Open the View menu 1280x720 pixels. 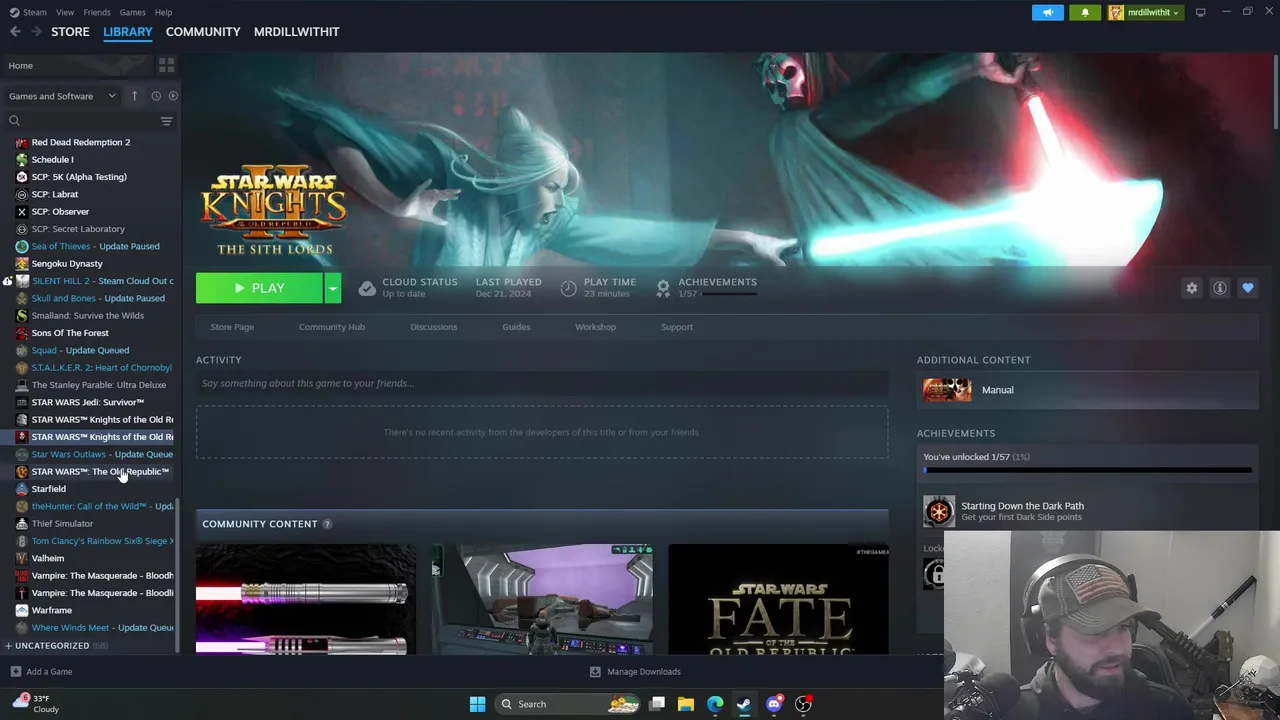(65, 12)
